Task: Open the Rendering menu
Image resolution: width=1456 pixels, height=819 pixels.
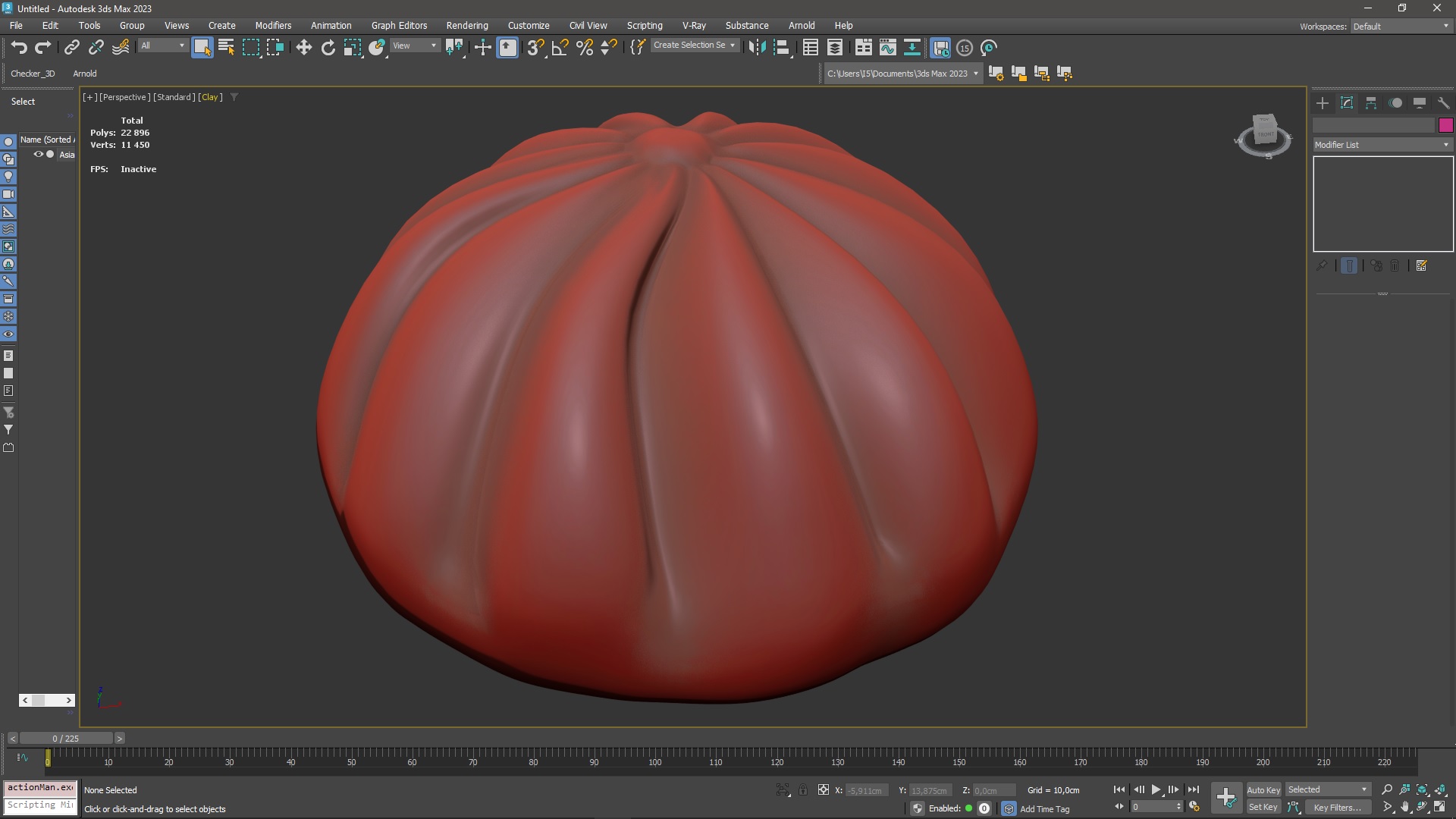Action: pos(466,26)
